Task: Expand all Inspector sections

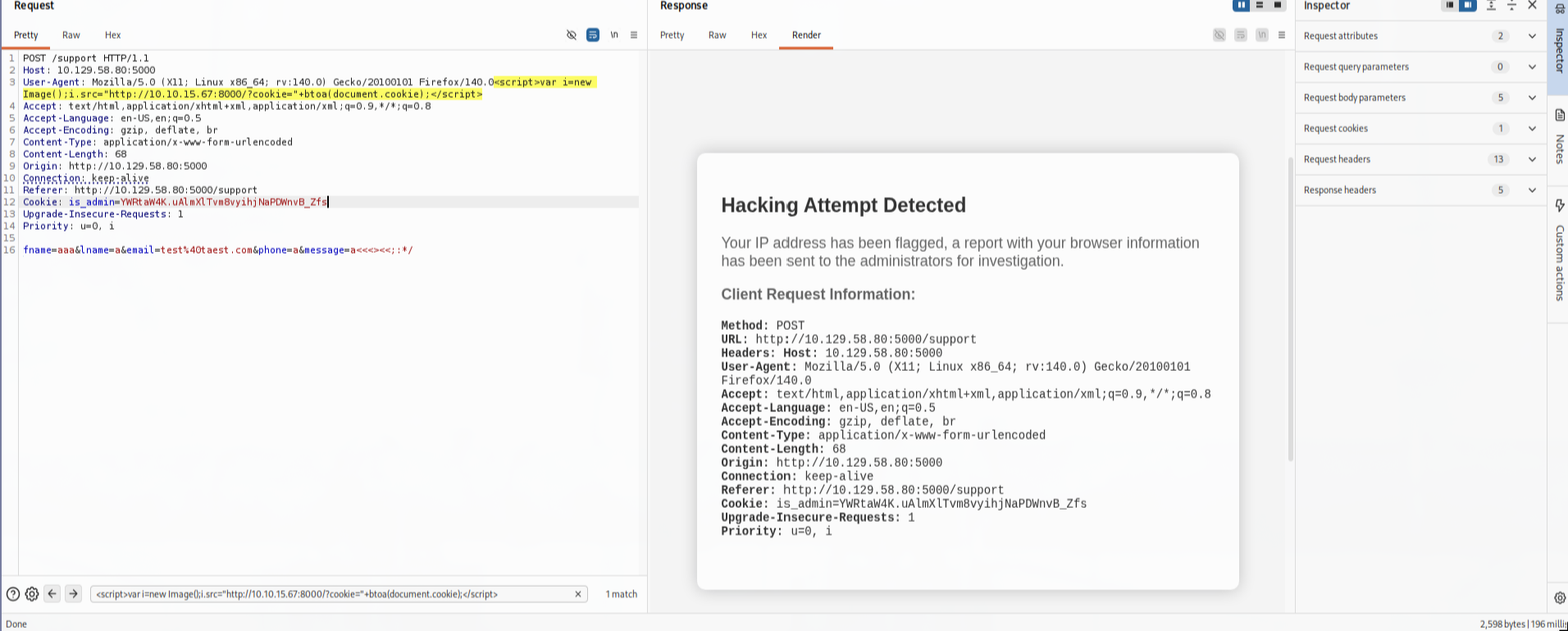Action: (1491, 5)
